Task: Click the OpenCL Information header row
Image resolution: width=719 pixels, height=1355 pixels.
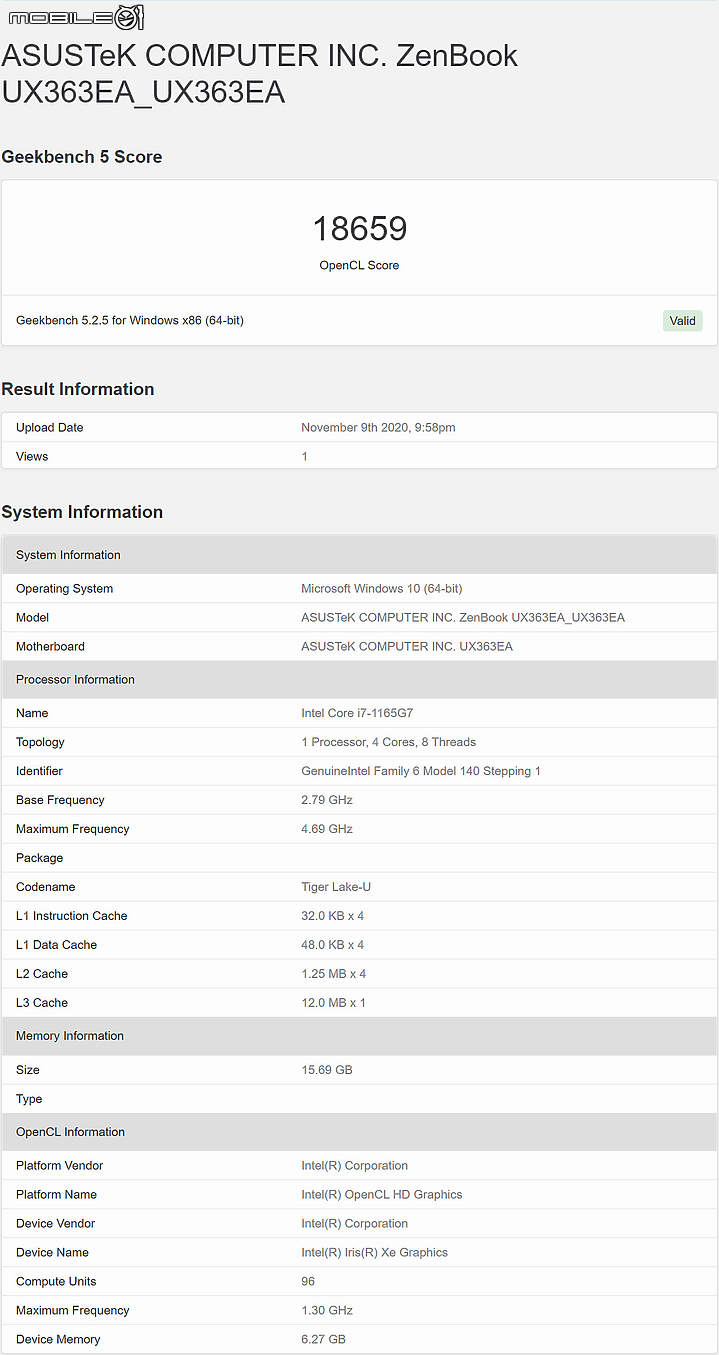Action: [359, 1133]
